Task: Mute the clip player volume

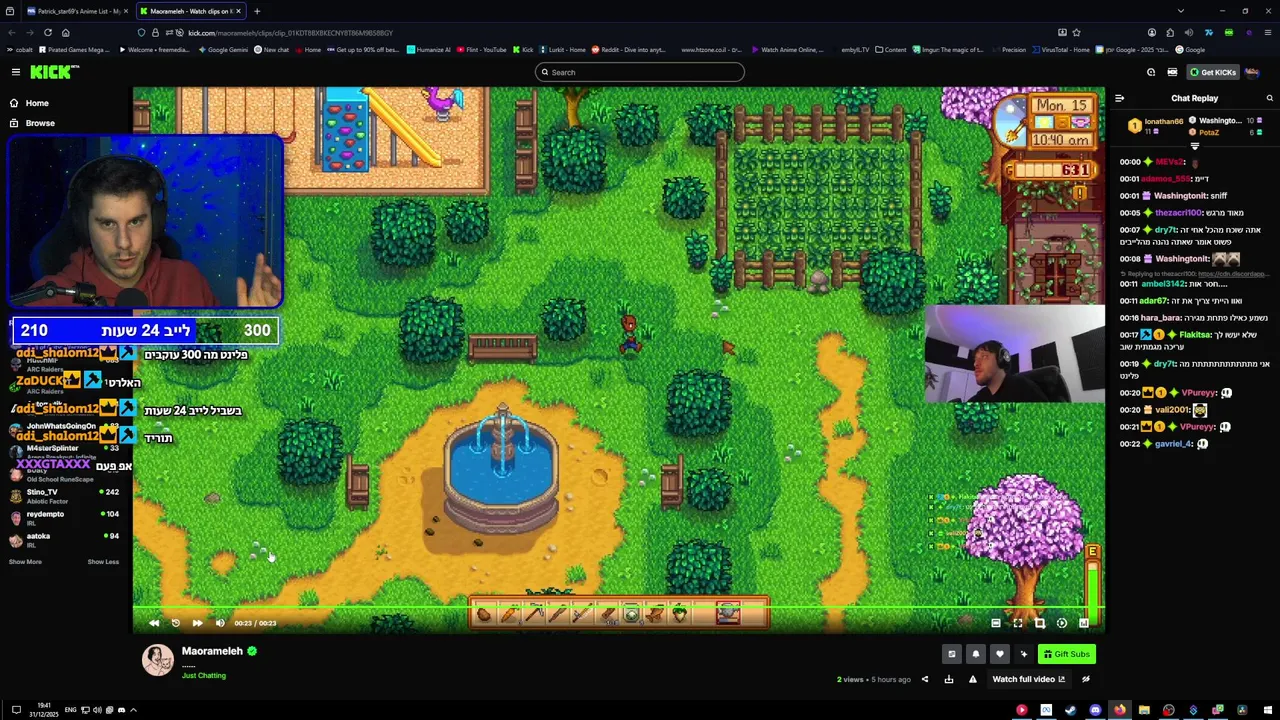Action: pos(220,623)
